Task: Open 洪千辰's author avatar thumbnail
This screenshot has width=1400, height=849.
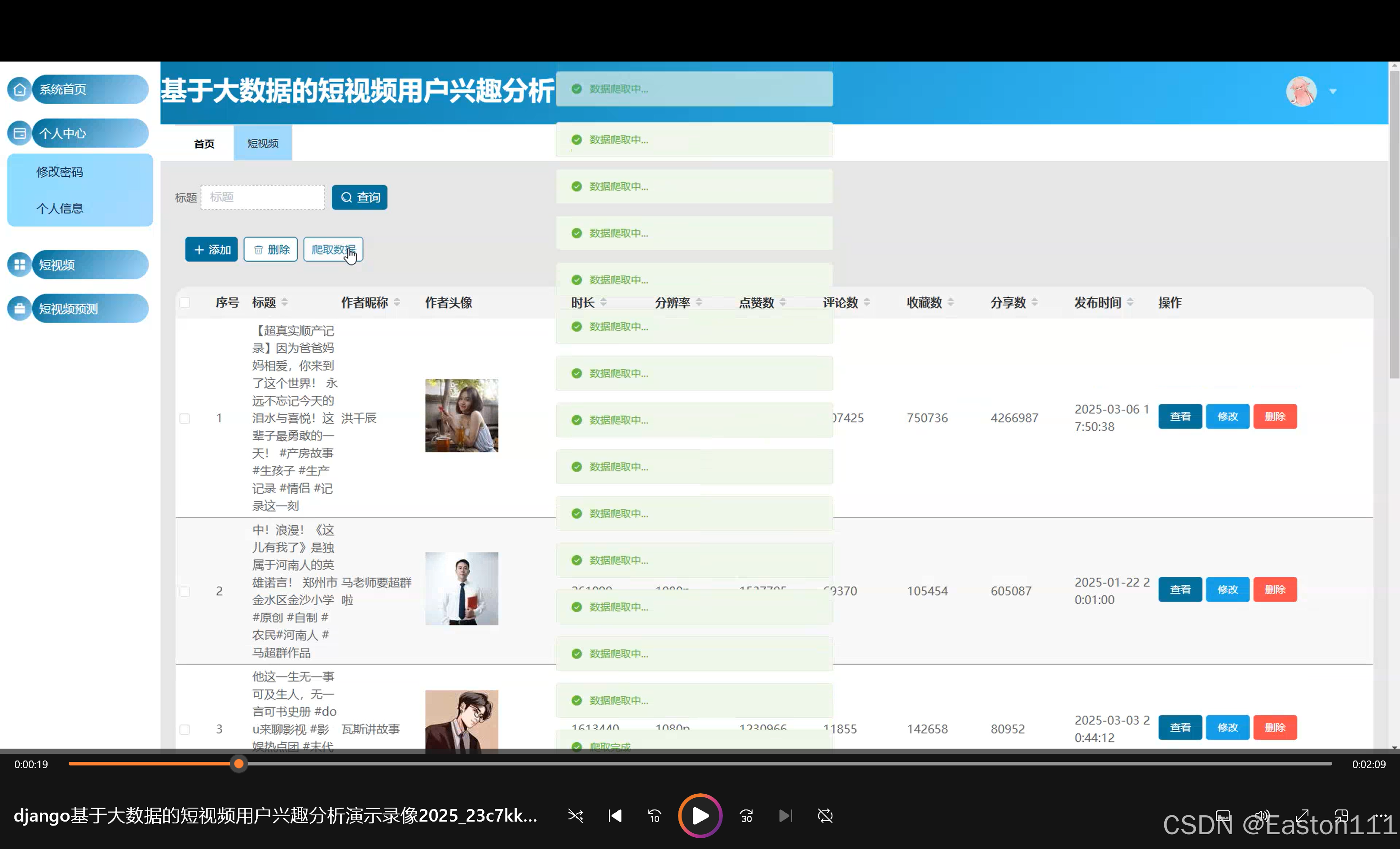Action: coord(462,416)
